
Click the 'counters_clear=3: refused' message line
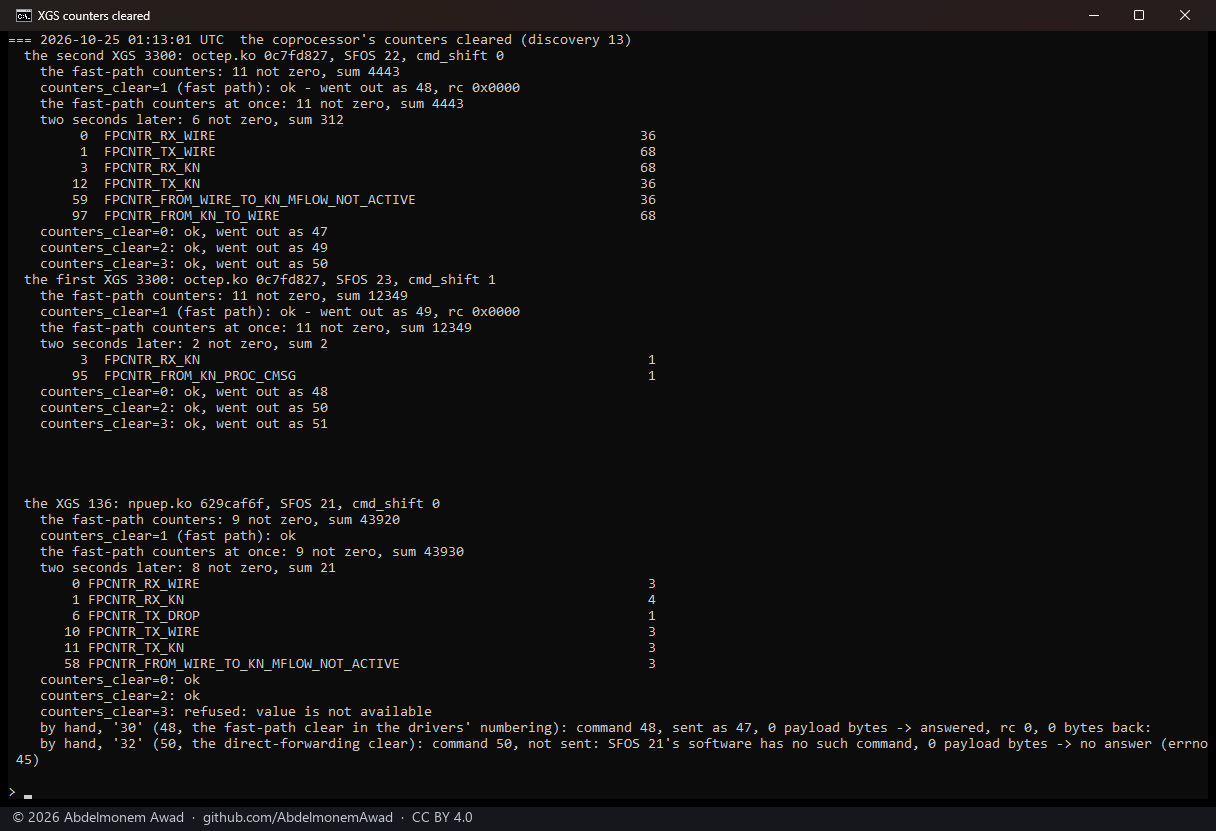click(x=236, y=712)
